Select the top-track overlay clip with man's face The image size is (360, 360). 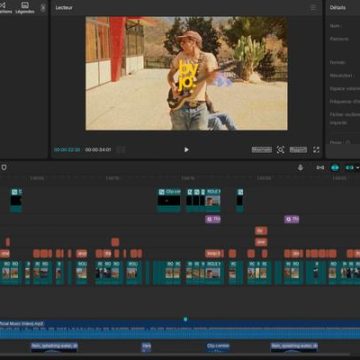pyautogui.click(x=213, y=201)
